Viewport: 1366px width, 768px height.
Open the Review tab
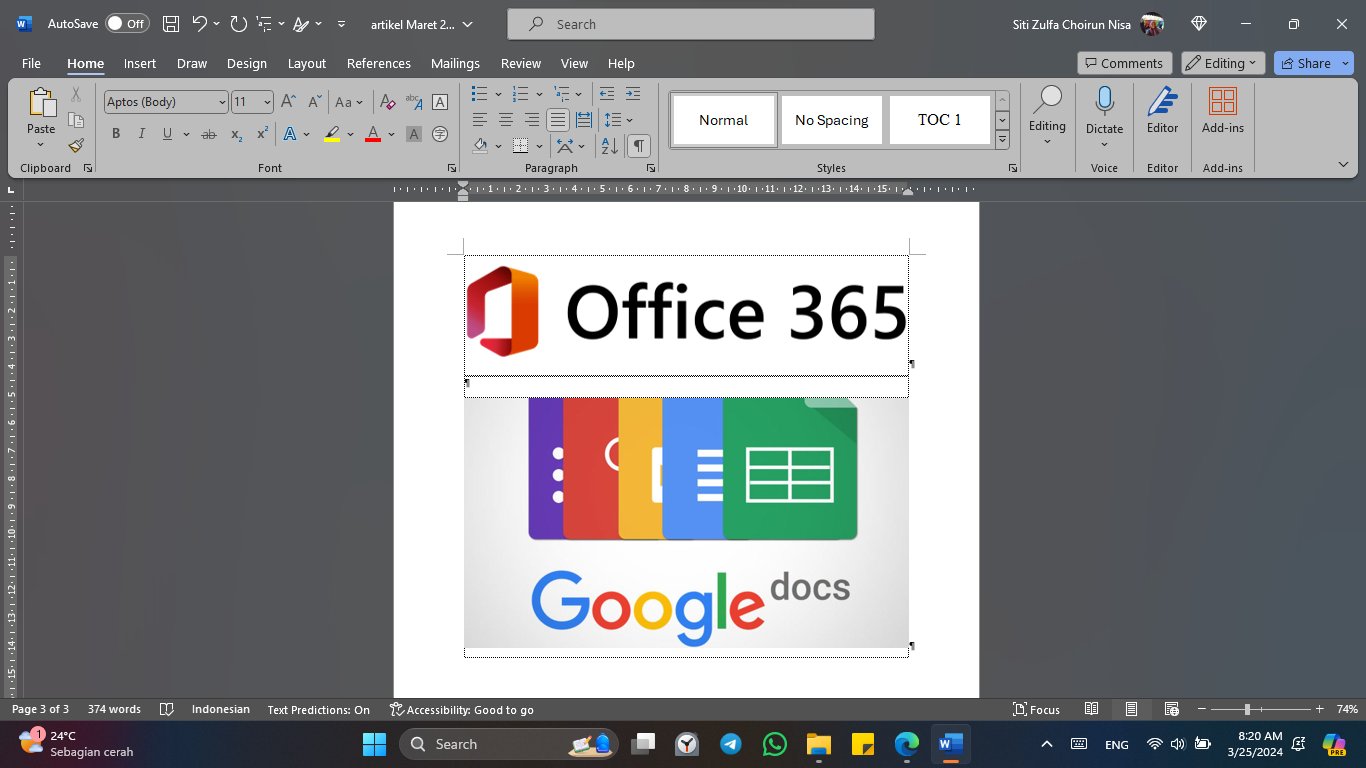coord(520,63)
